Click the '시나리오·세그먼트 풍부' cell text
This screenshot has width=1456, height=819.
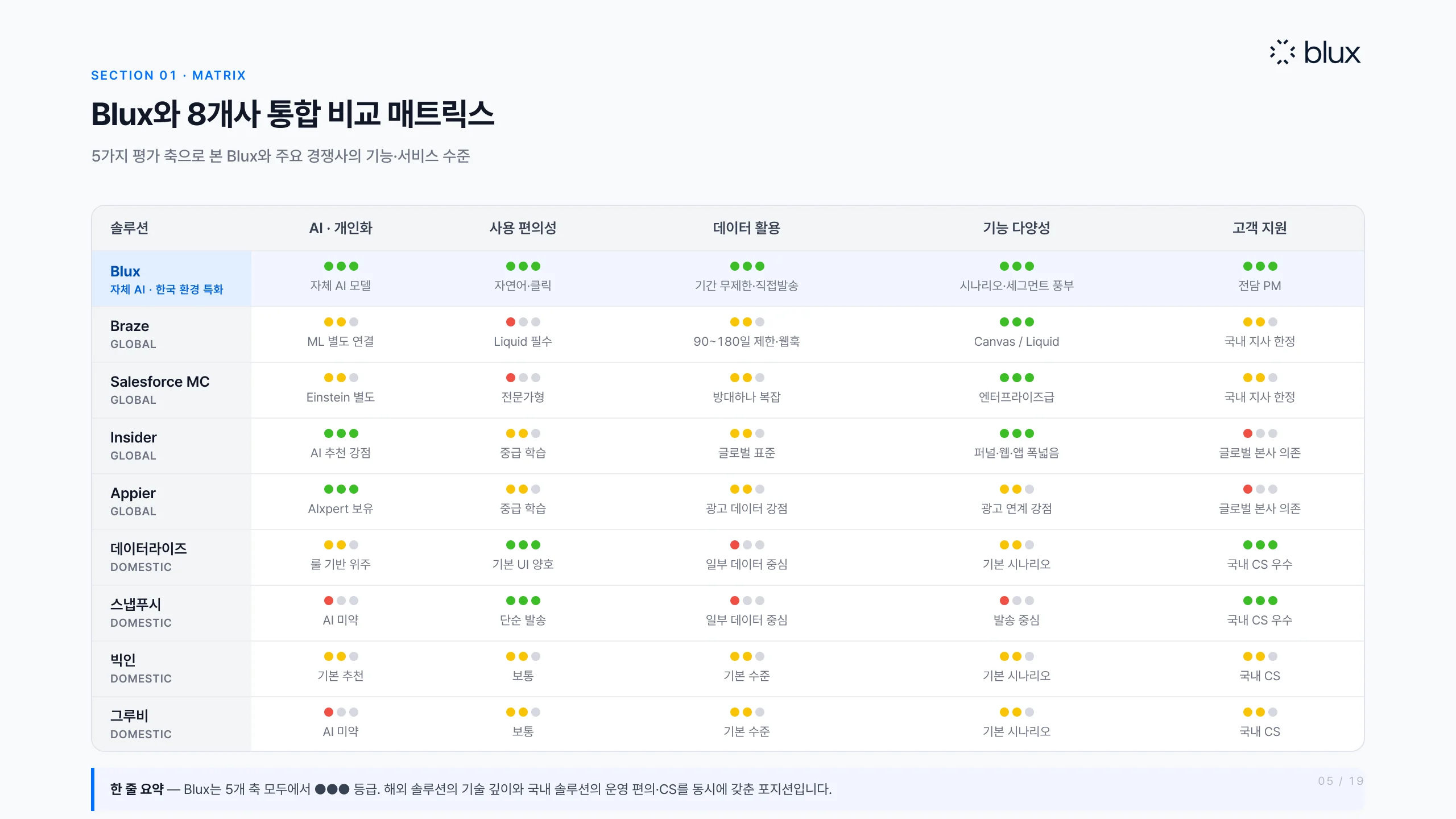click(1016, 286)
